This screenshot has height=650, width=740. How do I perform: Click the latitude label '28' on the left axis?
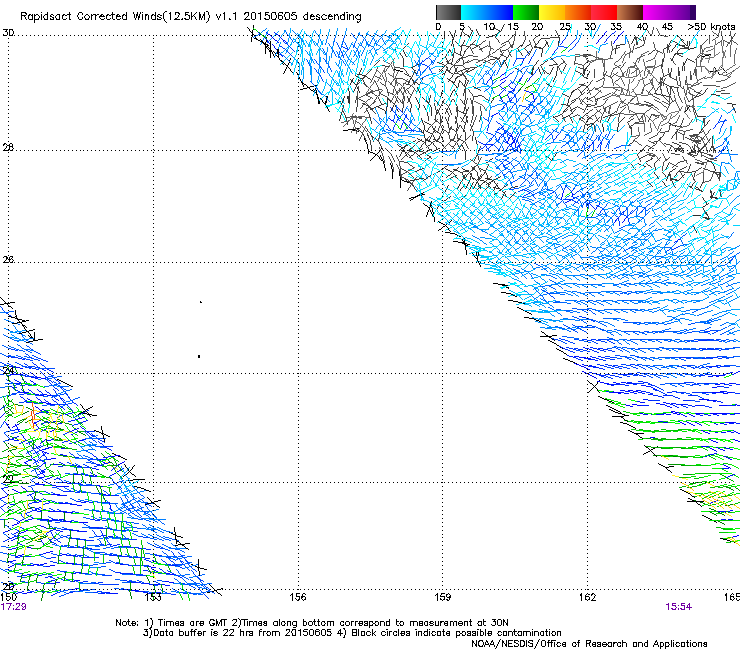[x=8, y=148]
